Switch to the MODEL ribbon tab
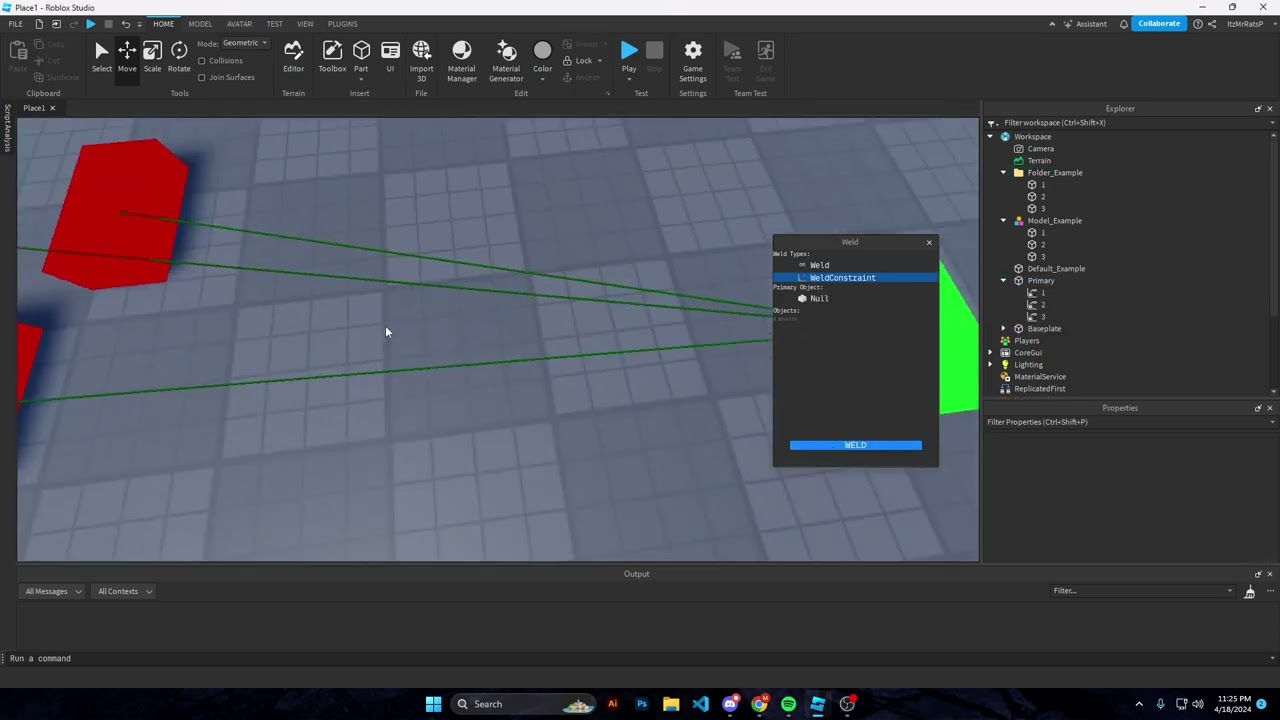The image size is (1280, 720). [x=200, y=24]
